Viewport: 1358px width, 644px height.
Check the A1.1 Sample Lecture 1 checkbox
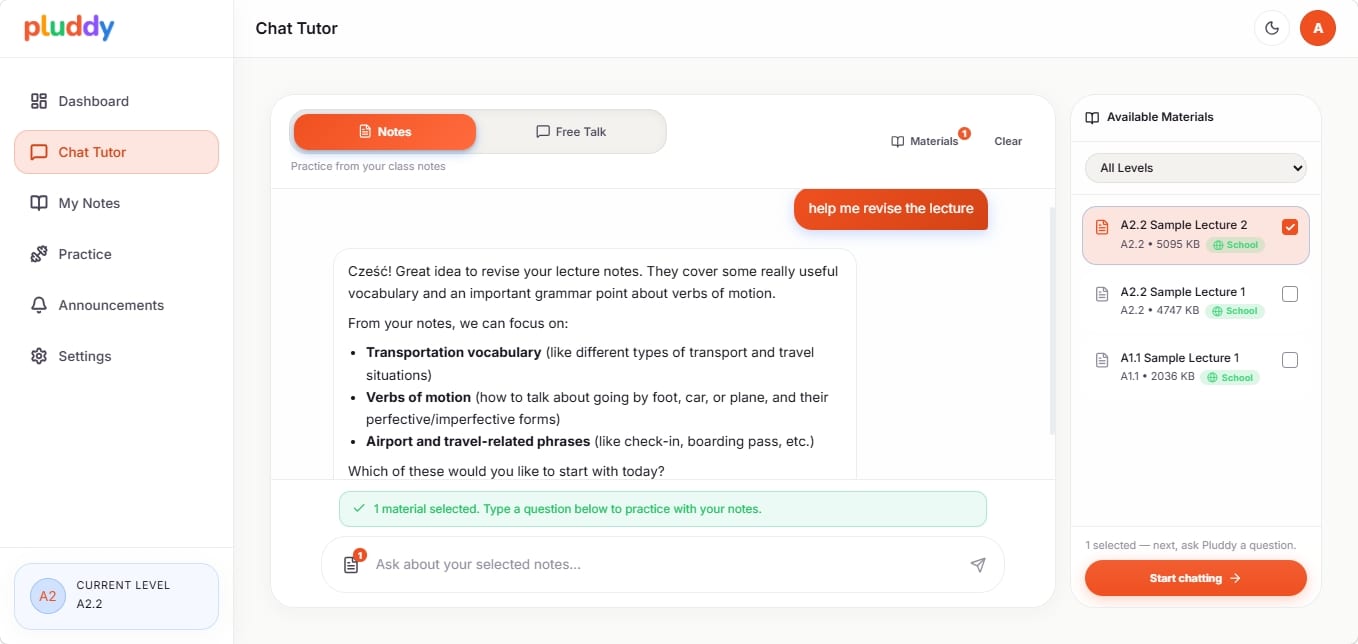click(1290, 360)
